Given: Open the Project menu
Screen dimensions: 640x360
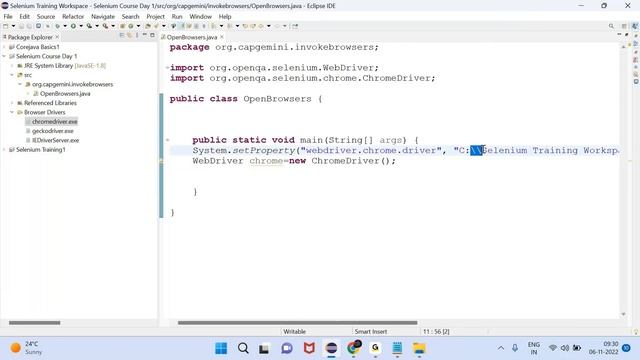Looking at the screenshot, I should point(156,16).
